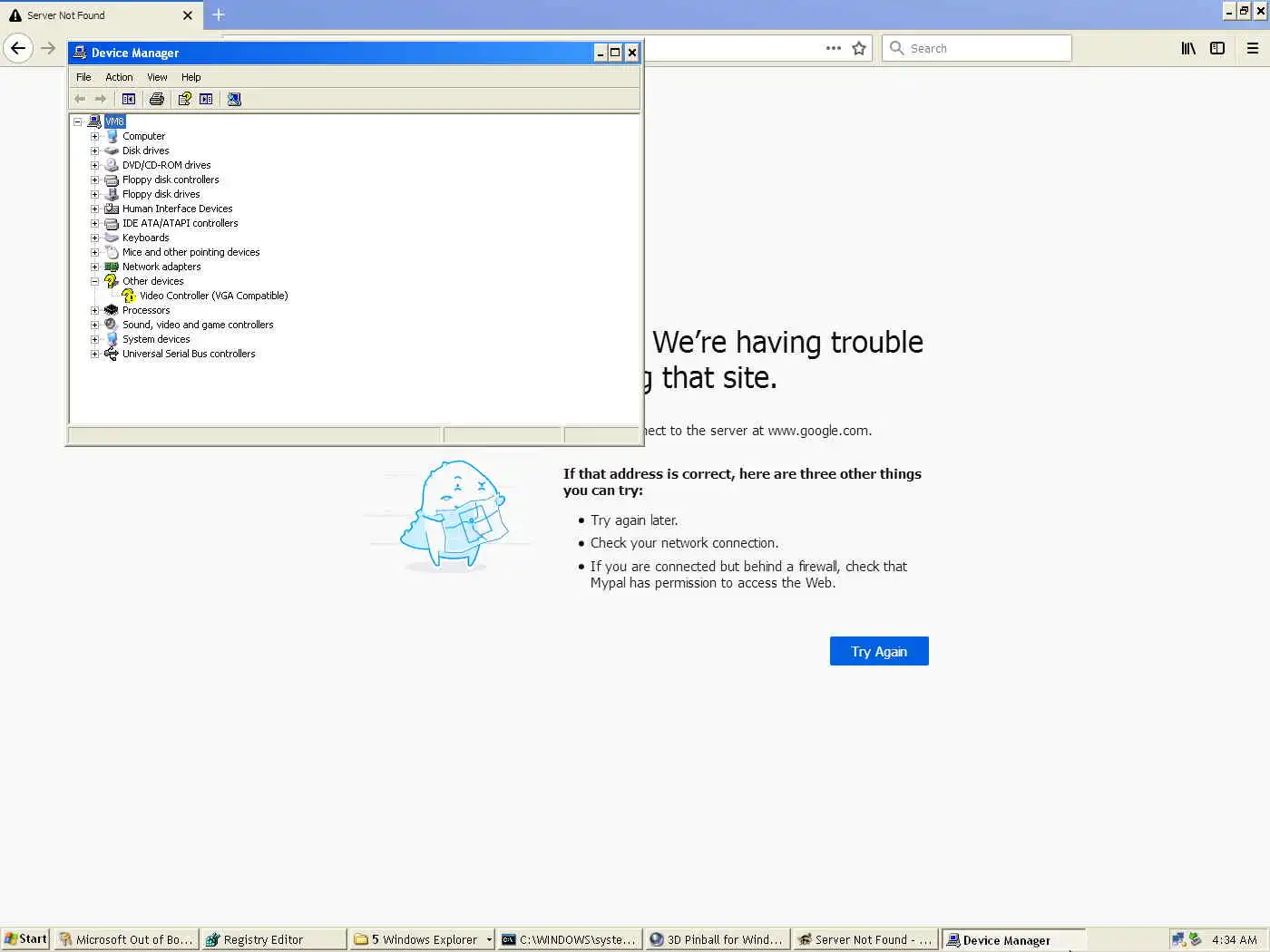Open the Action menu in Device Manager

click(119, 77)
